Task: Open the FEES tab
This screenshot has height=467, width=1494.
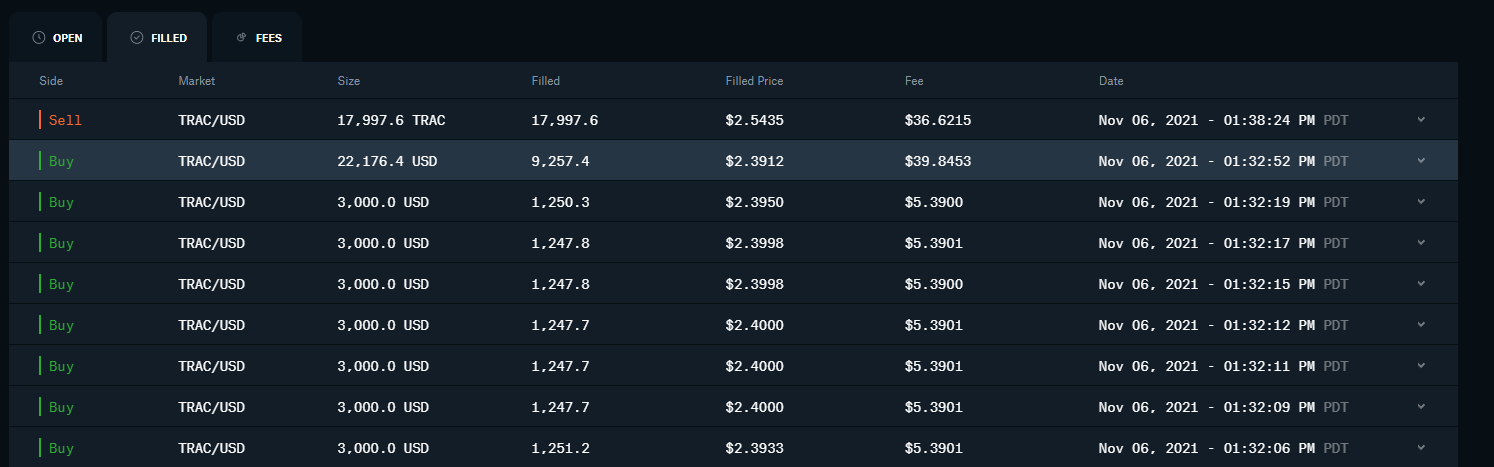Action: click(258, 38)
